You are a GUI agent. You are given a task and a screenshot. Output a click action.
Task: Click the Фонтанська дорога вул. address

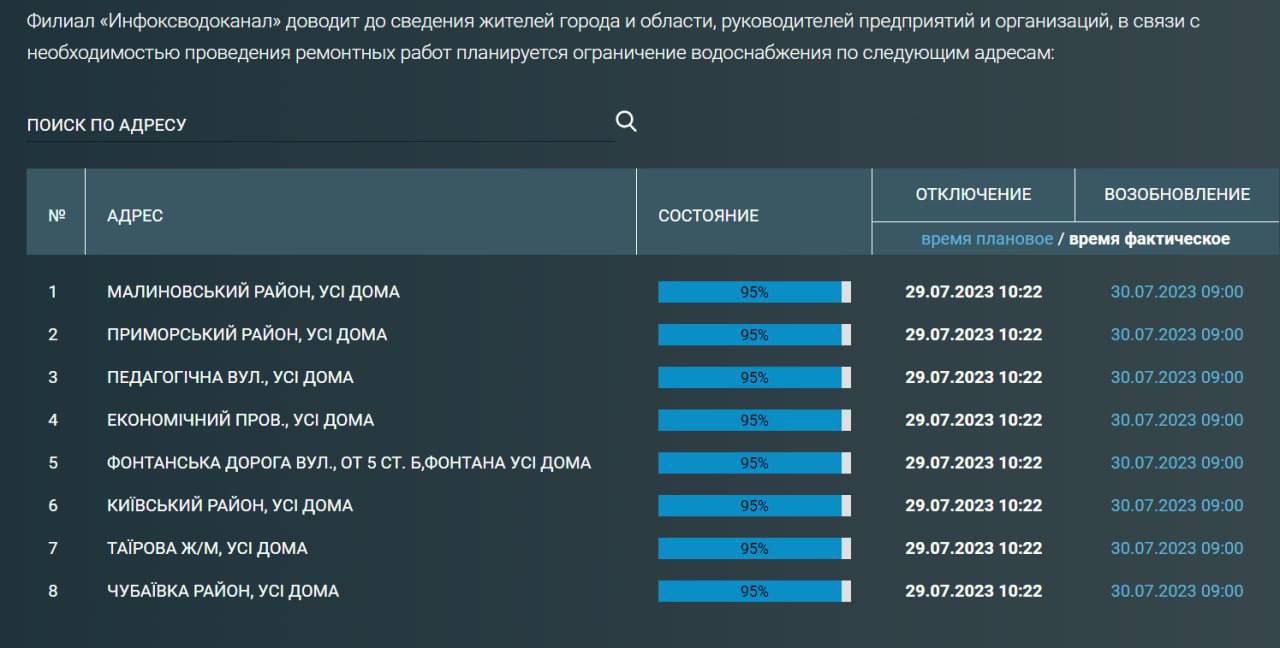[348, 463]
